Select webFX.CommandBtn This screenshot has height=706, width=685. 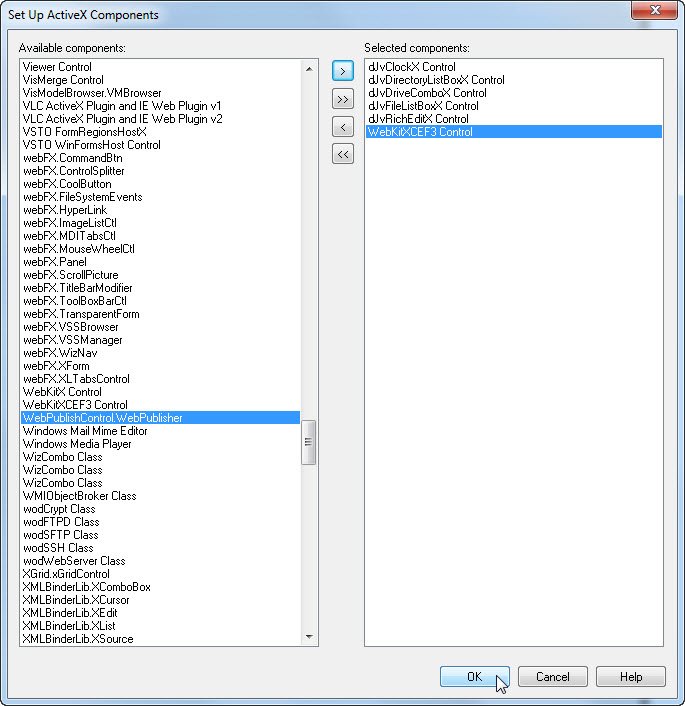(x=160, y=158)
